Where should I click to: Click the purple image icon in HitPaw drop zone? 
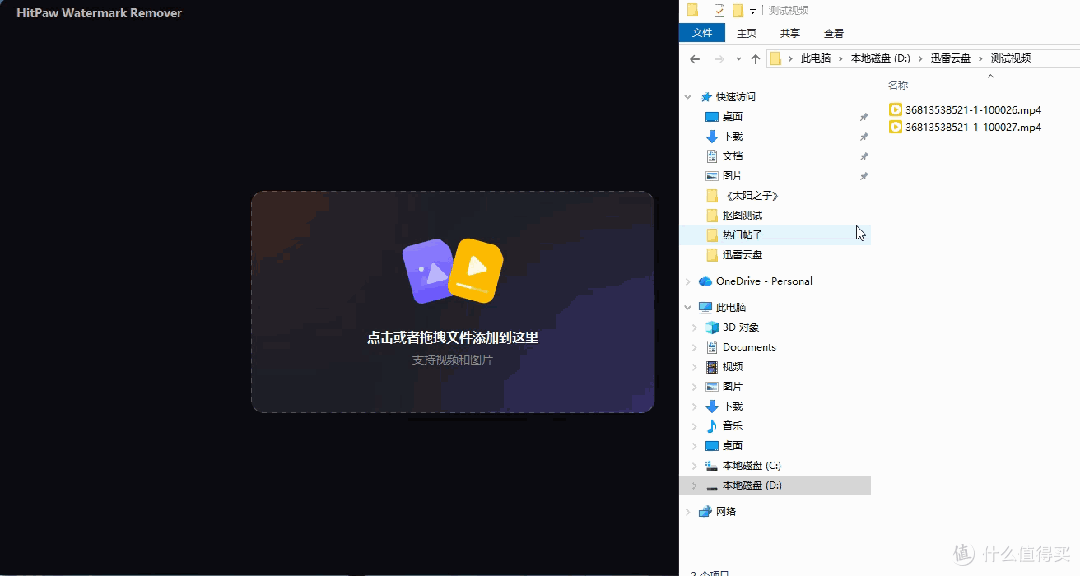pos(427,271)
